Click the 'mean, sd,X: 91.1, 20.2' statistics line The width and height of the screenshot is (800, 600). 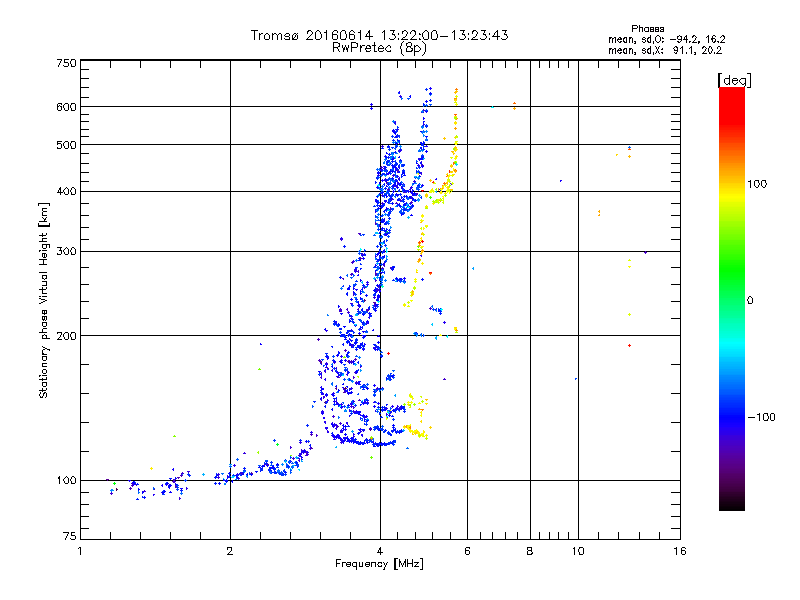click(x=665, y=51)
